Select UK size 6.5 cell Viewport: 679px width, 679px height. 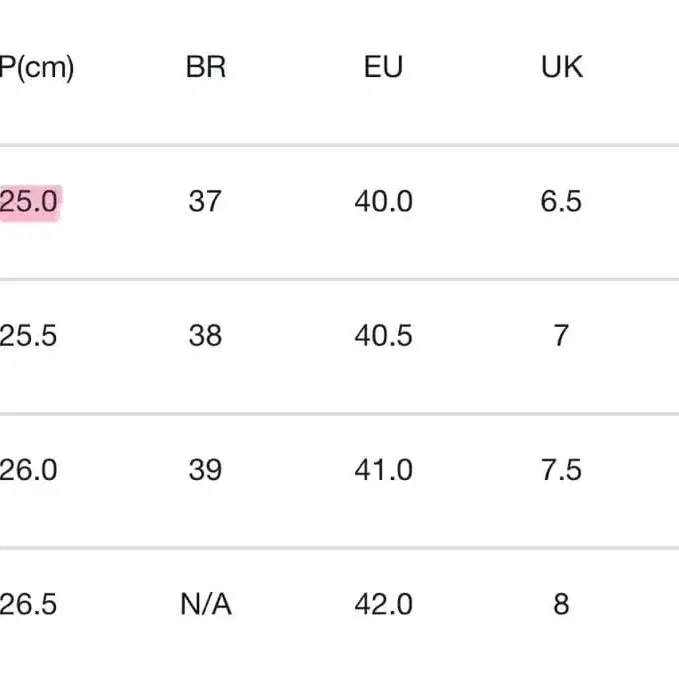point(561,201)
